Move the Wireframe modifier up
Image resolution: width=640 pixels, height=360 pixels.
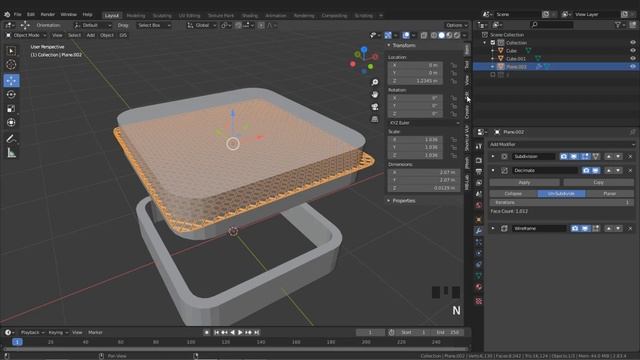coord(609,229)
